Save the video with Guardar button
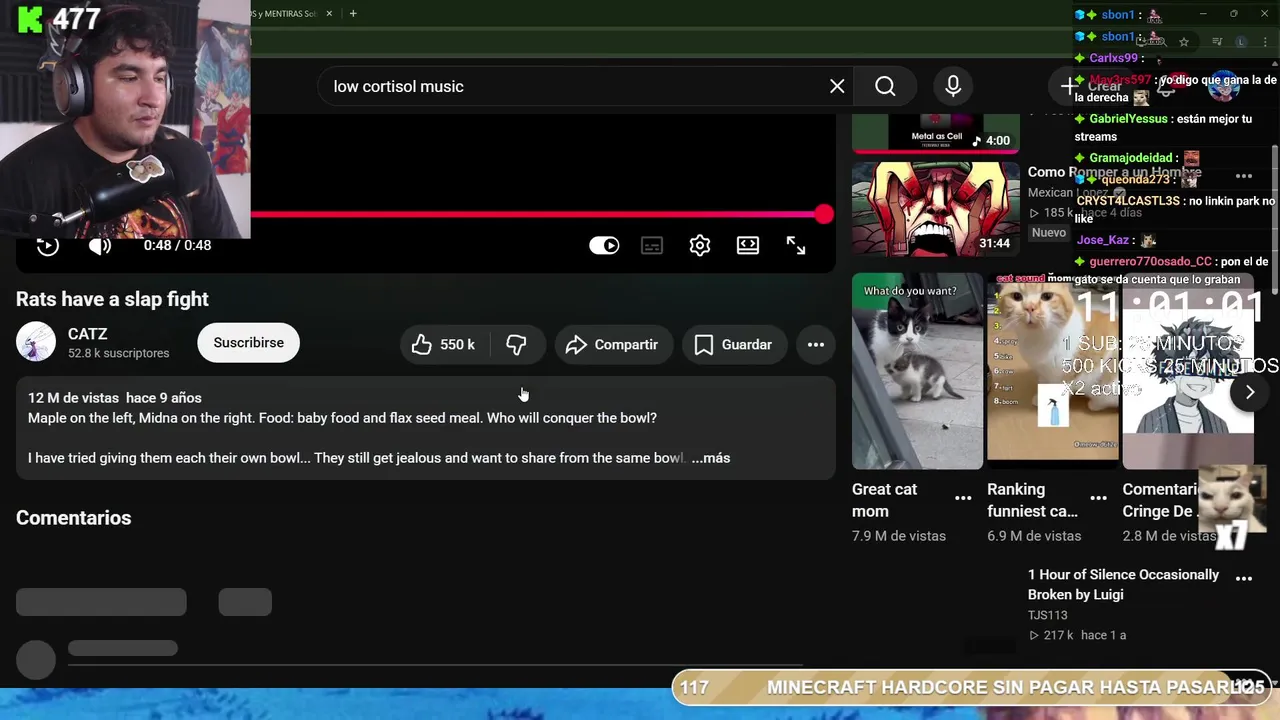Viewport: 1280px width, 720px height. pyautogui.click(x=734, y=344)
